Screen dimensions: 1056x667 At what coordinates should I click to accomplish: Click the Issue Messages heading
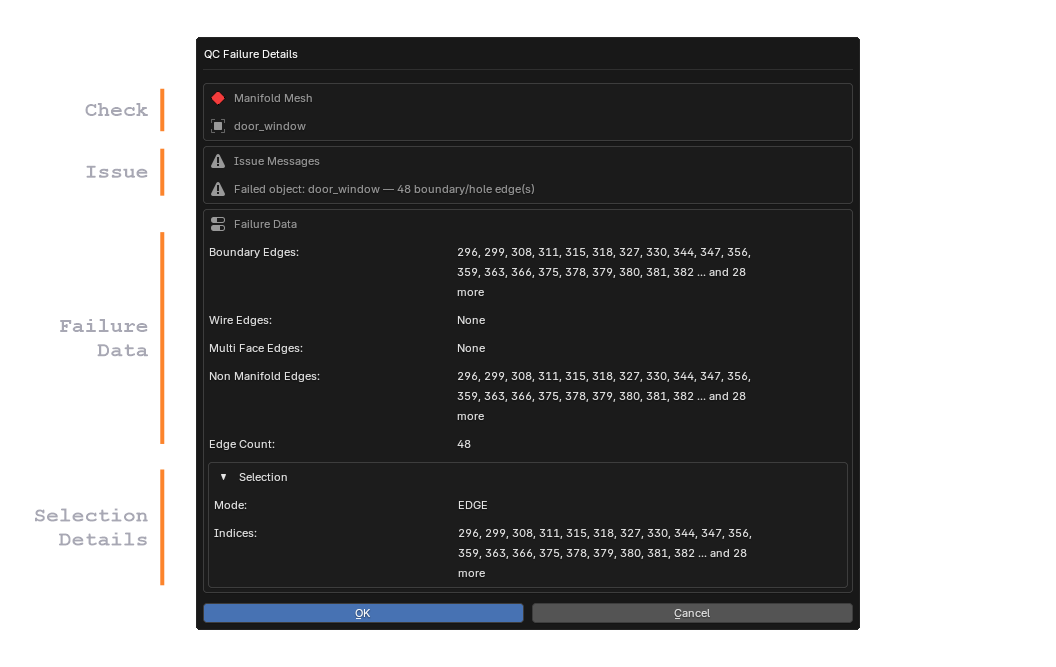[276, 161]
